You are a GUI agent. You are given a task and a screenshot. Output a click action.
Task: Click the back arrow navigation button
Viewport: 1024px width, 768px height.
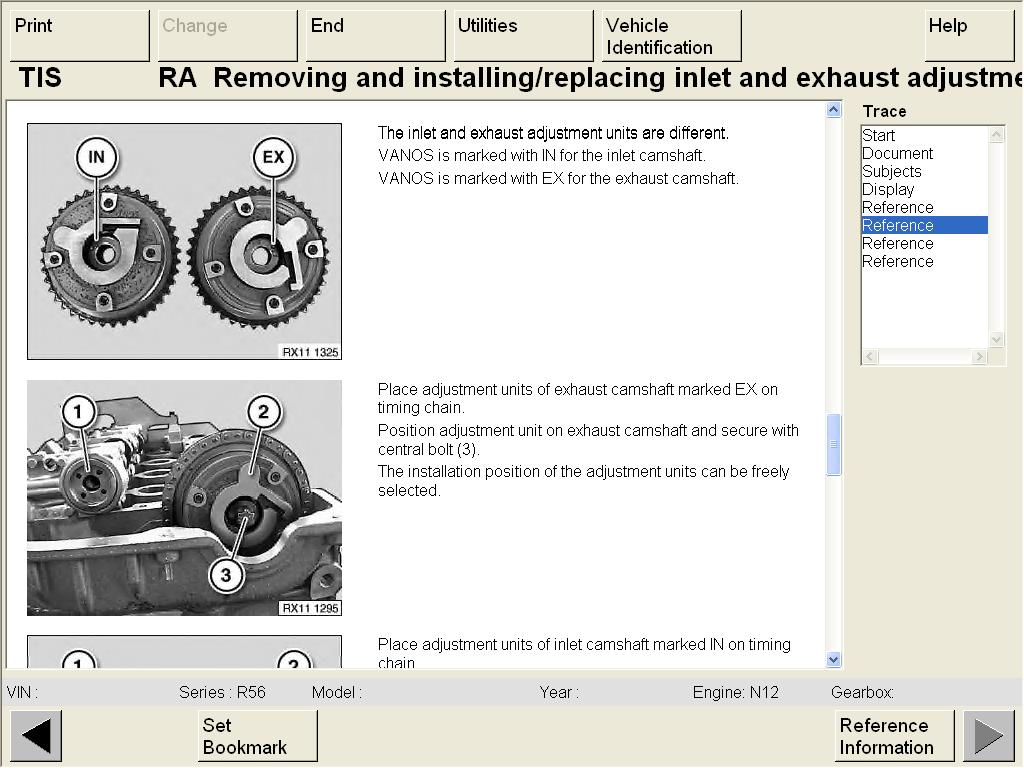click(36, 736)
